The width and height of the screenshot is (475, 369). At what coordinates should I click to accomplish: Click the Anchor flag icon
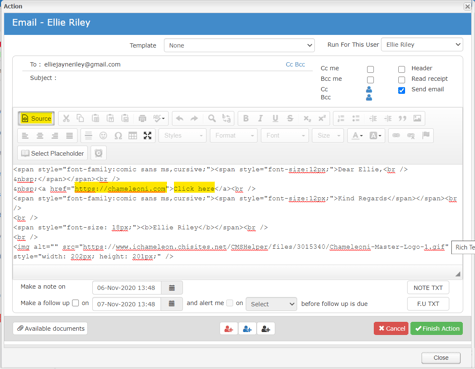tap(426, 136)
